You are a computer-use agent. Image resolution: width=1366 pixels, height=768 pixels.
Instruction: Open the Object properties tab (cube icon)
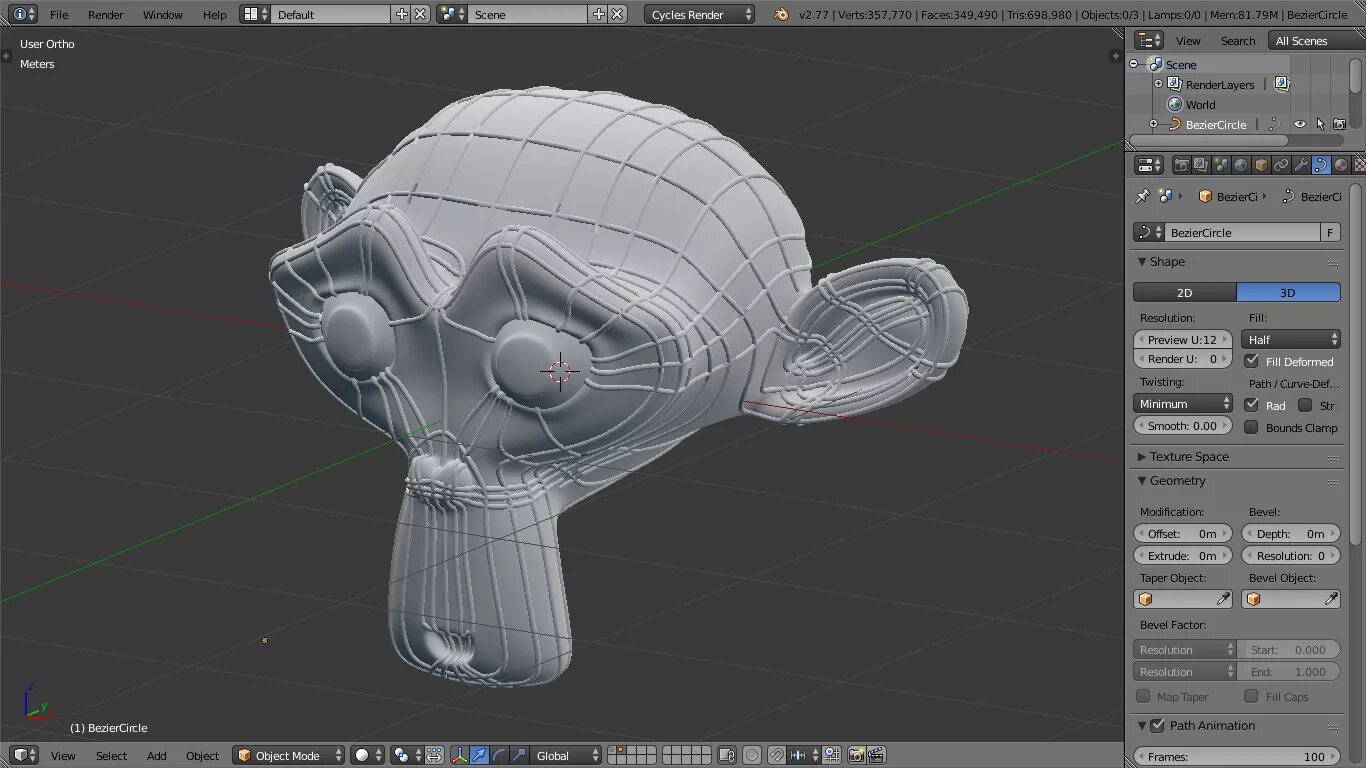pyautogui.click(x=1261, y=165)
